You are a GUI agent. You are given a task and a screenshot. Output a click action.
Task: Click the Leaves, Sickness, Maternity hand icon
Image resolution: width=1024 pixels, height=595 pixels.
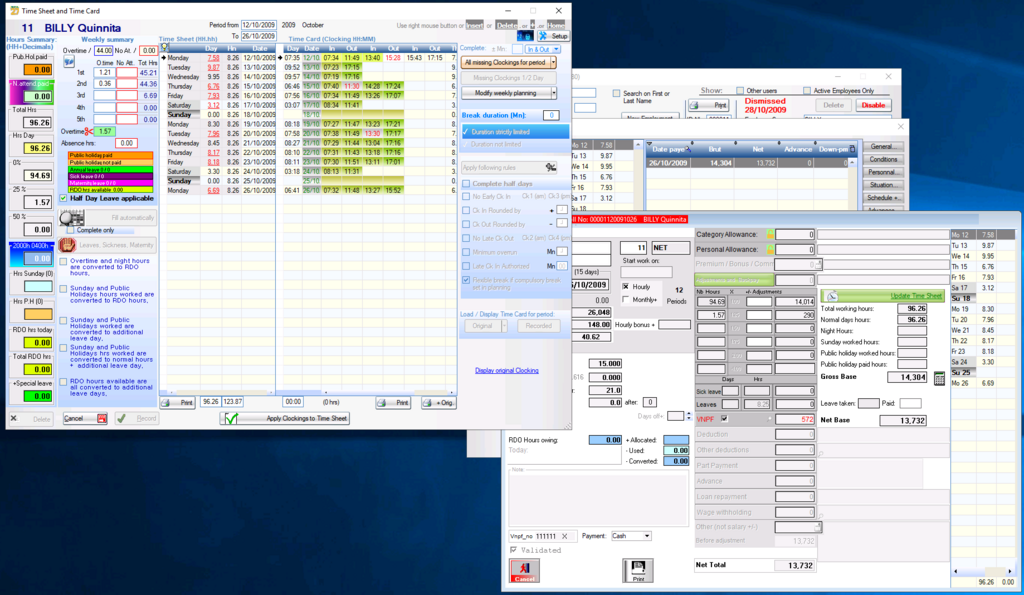(67, 244)
